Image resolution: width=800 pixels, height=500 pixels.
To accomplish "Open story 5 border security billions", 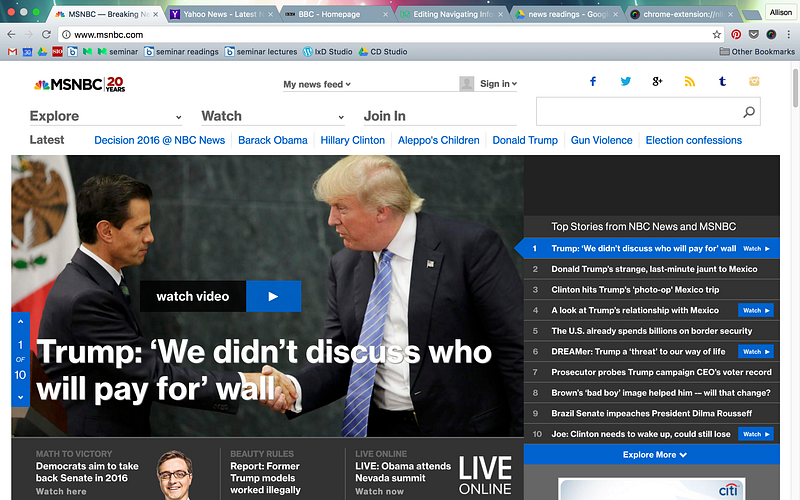I will (652, 331).
